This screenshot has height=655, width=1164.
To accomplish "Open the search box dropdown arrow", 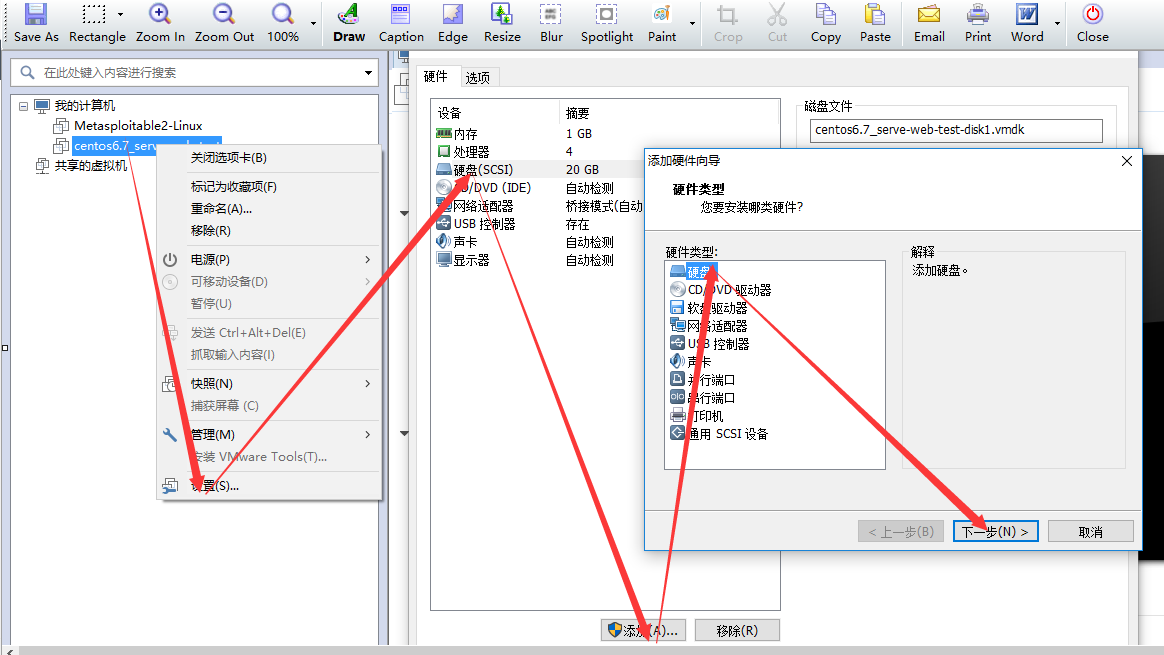I will 368,73.
